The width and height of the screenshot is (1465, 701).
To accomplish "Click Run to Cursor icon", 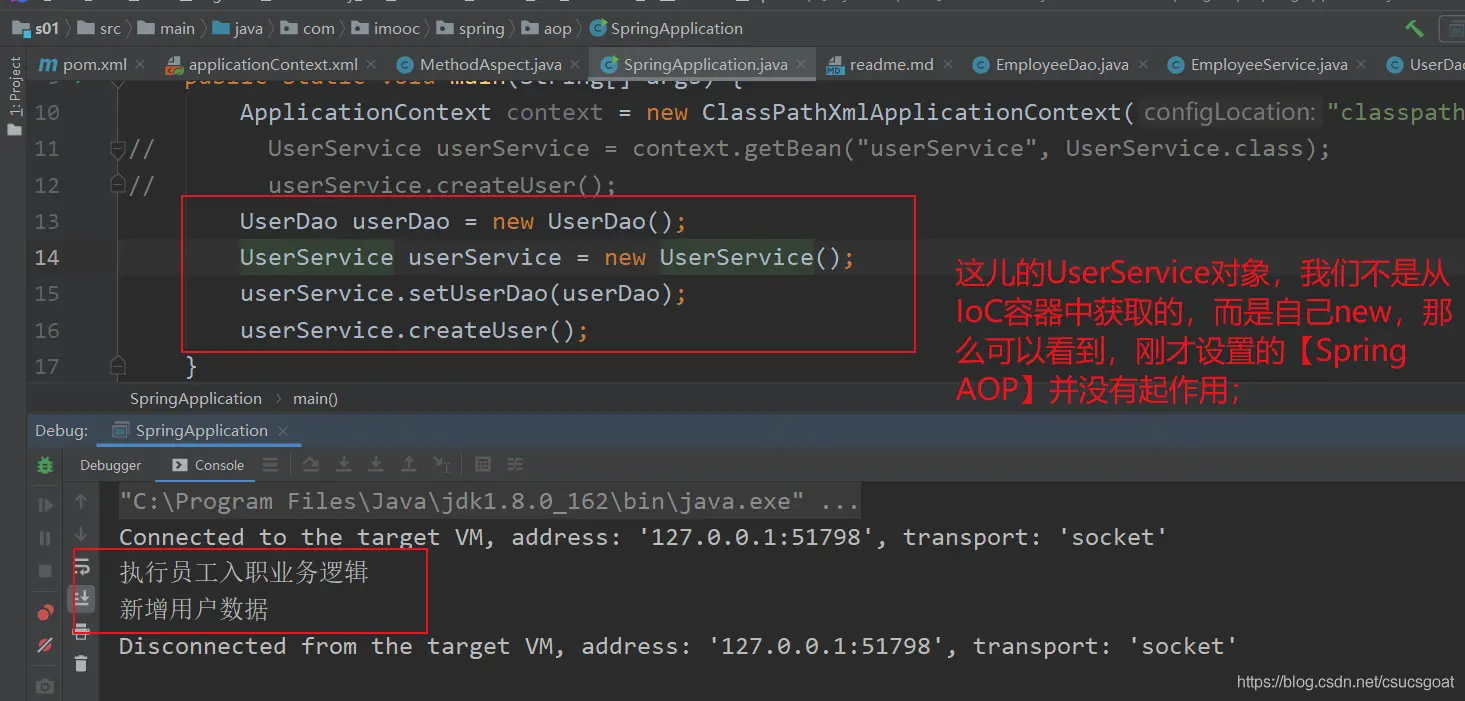I will pyautogui.click(x=441, y=465).
